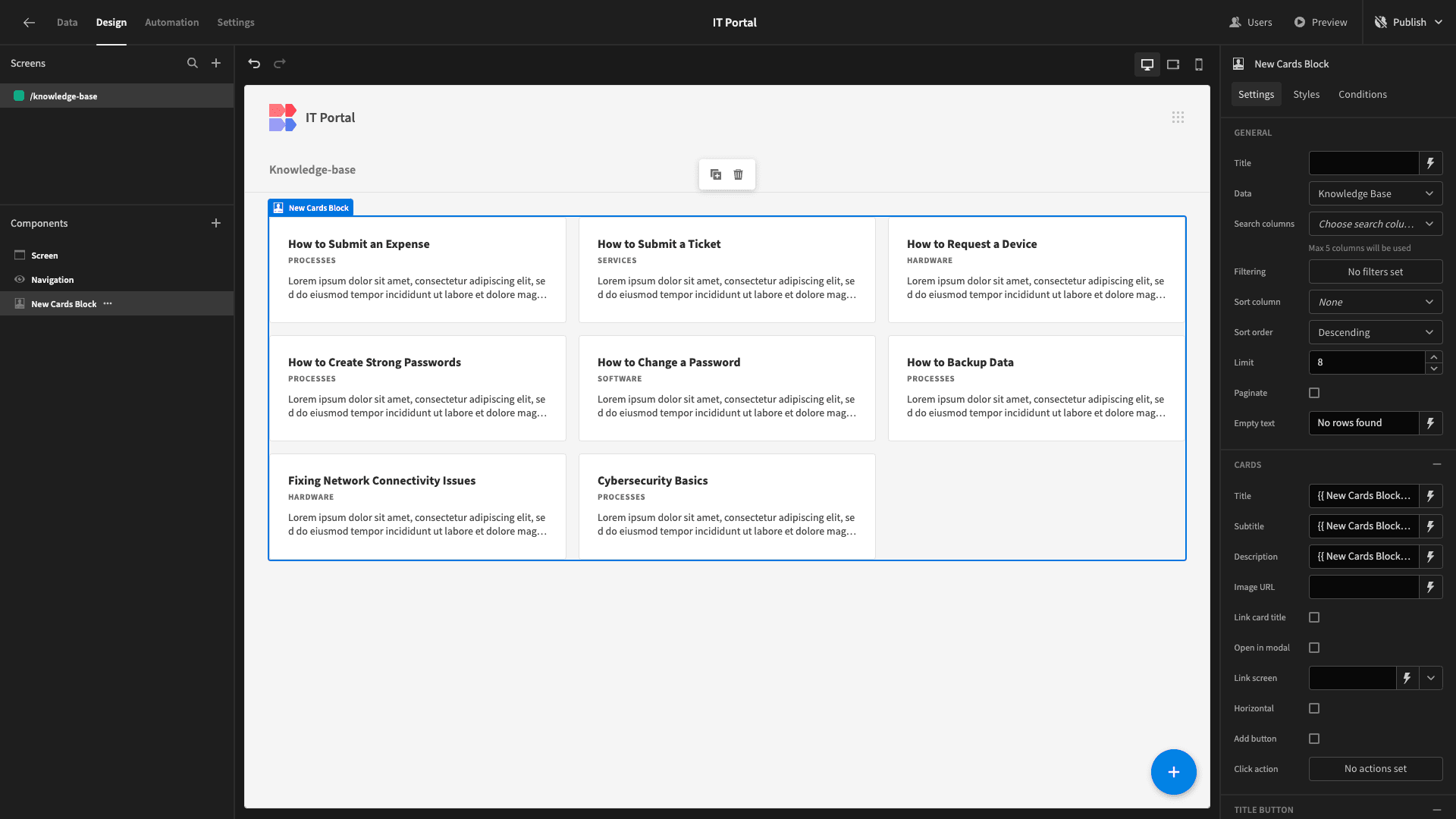Duplicate the selected cards block
Screen dimensions: 1456x819
point(716,174)
